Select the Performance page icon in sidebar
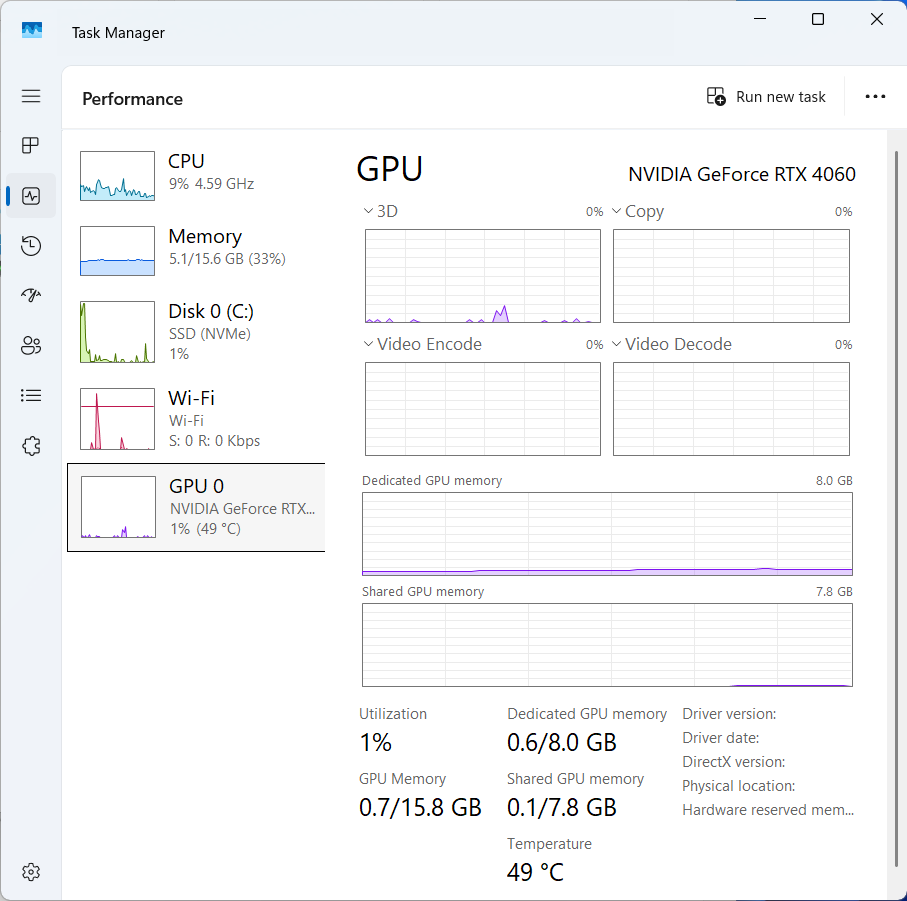The width and height of the screenshot is (907, 901). pyautogui.click(x=31, y=196)
